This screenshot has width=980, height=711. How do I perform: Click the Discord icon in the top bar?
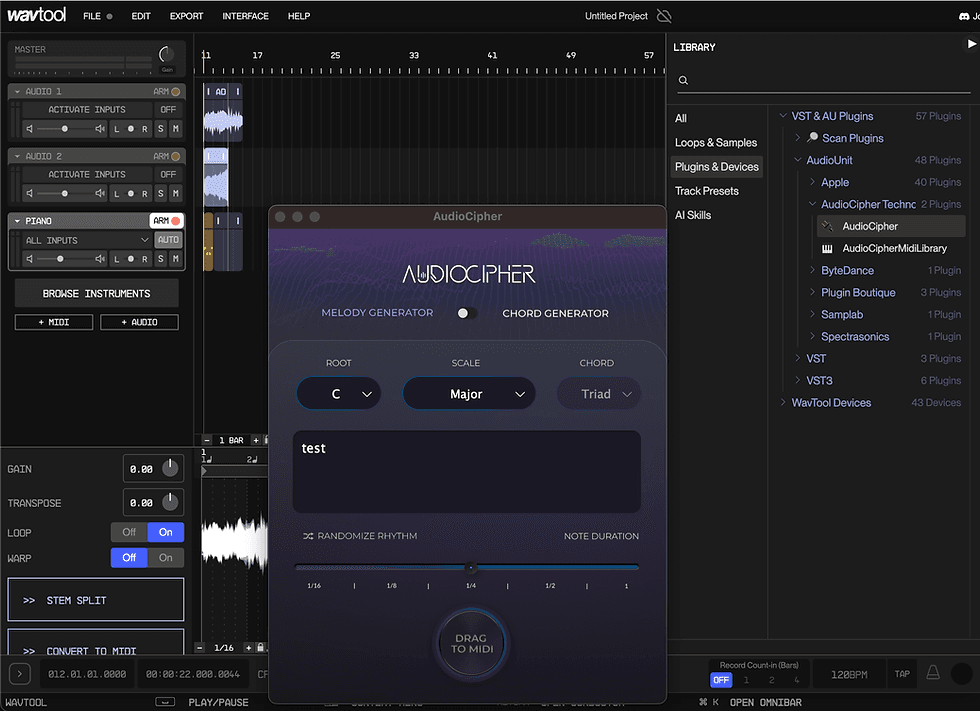coord(964,16)
